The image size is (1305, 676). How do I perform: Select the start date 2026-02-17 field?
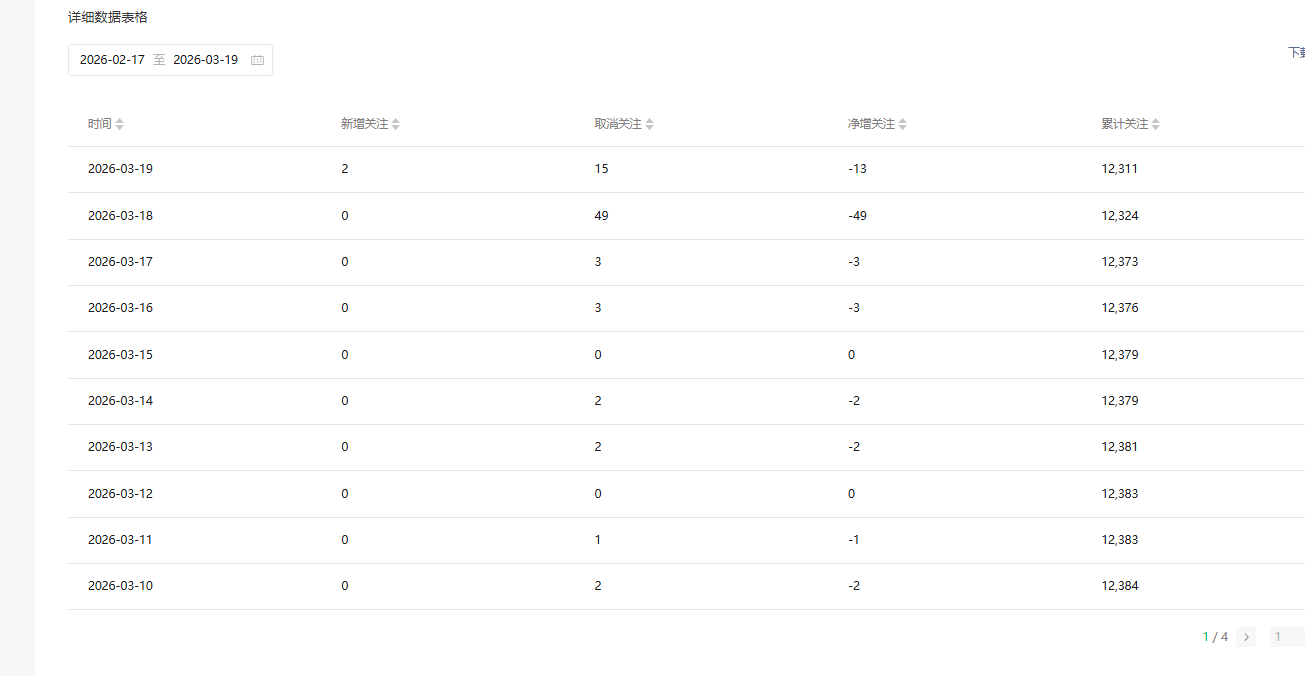point(112,60)
